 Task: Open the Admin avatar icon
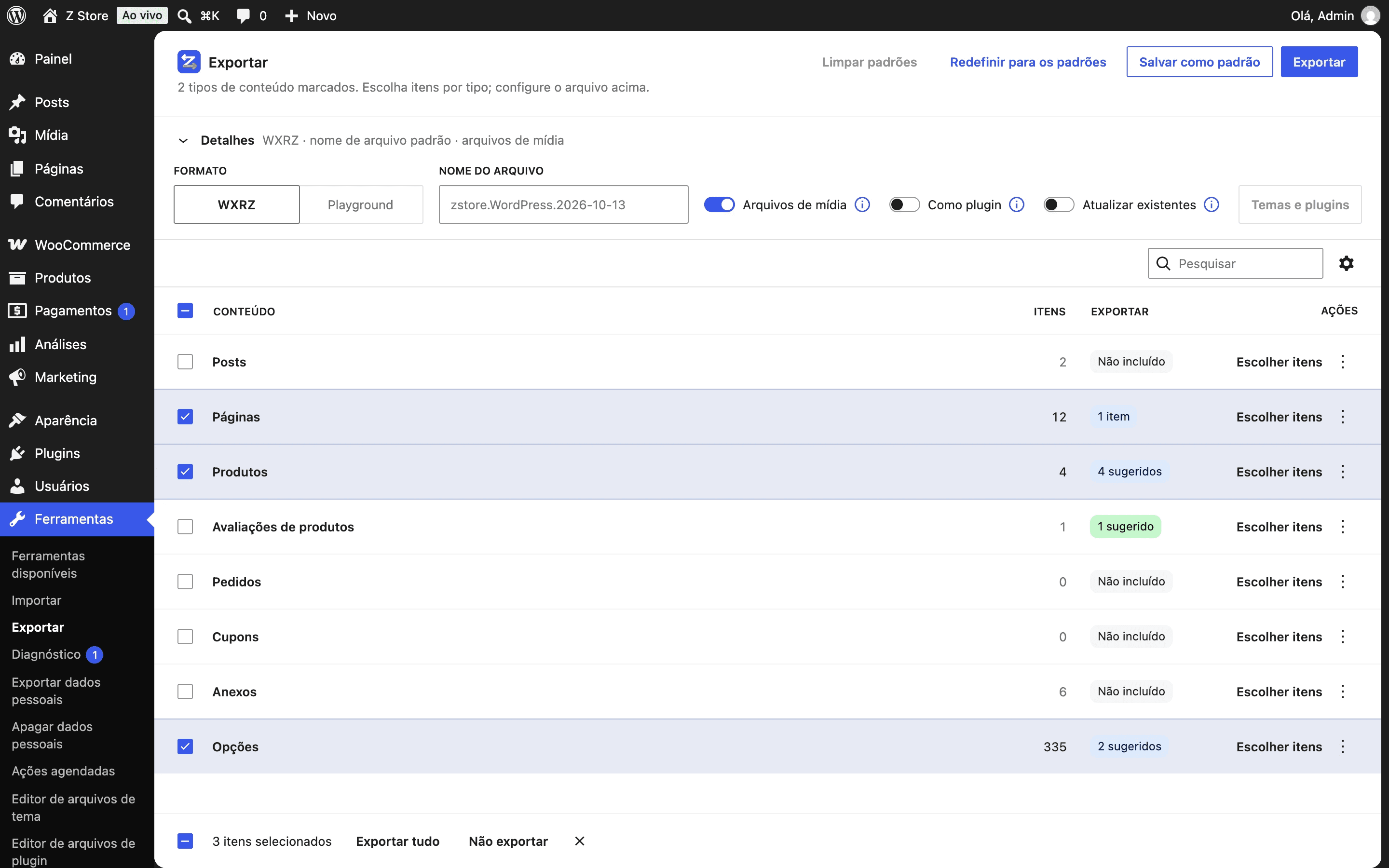(x=1370, y=15)
